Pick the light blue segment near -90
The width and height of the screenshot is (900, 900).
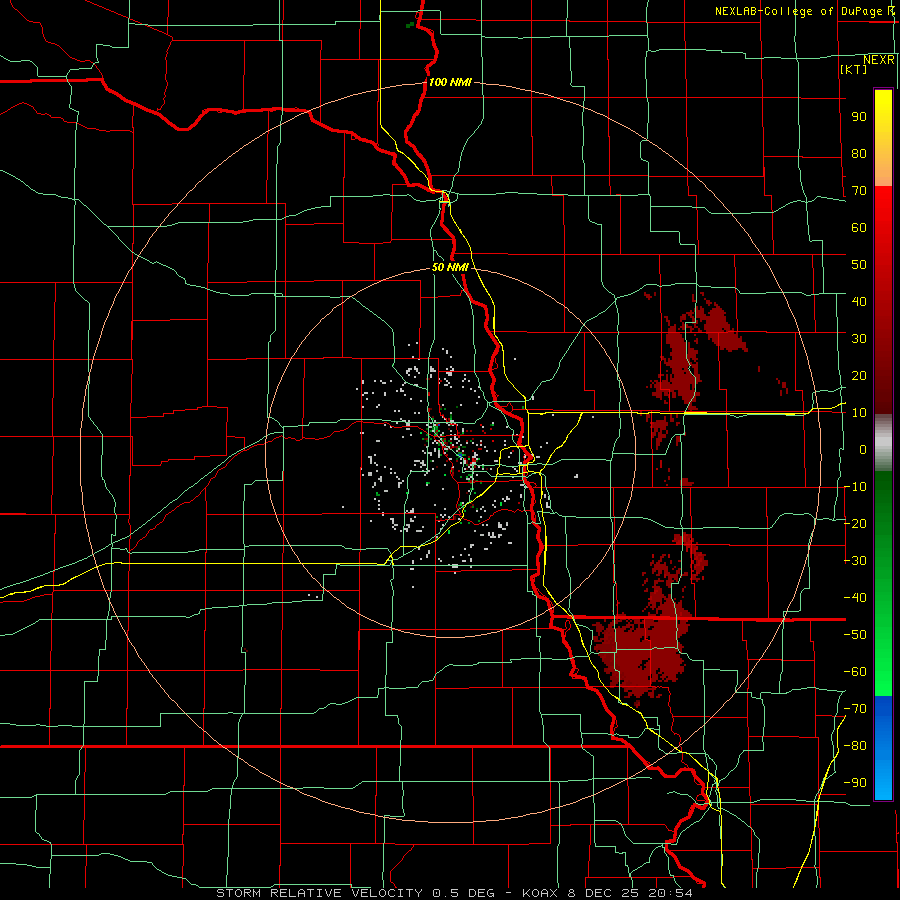tap(883, 781)
